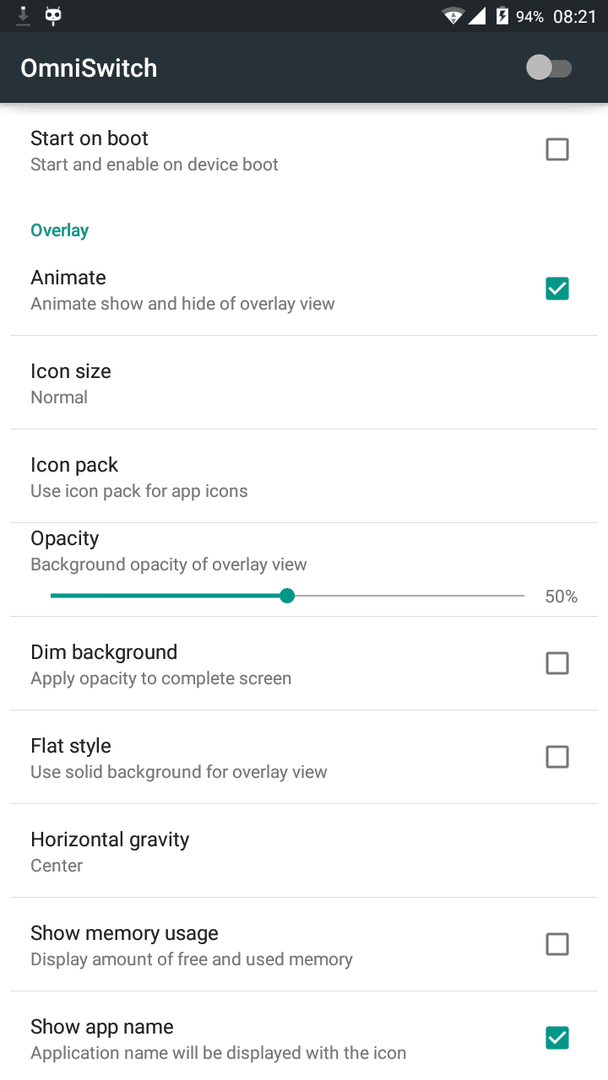Tap the battery charging icon
The width and height of the screenshot is (608, 1080).
point(502,16)
